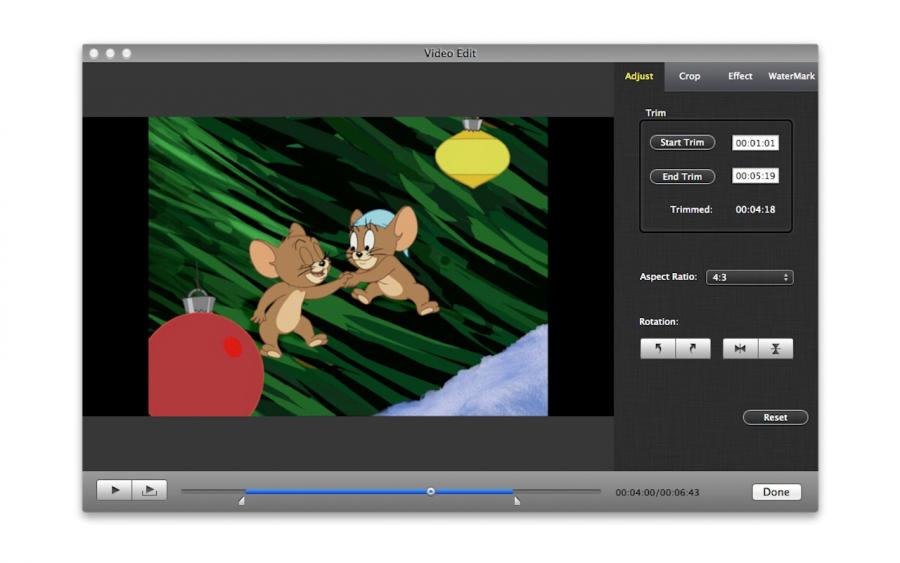The image size is (900, 563).
Task: Close the Video Edit window
Action: coord(94,53)
